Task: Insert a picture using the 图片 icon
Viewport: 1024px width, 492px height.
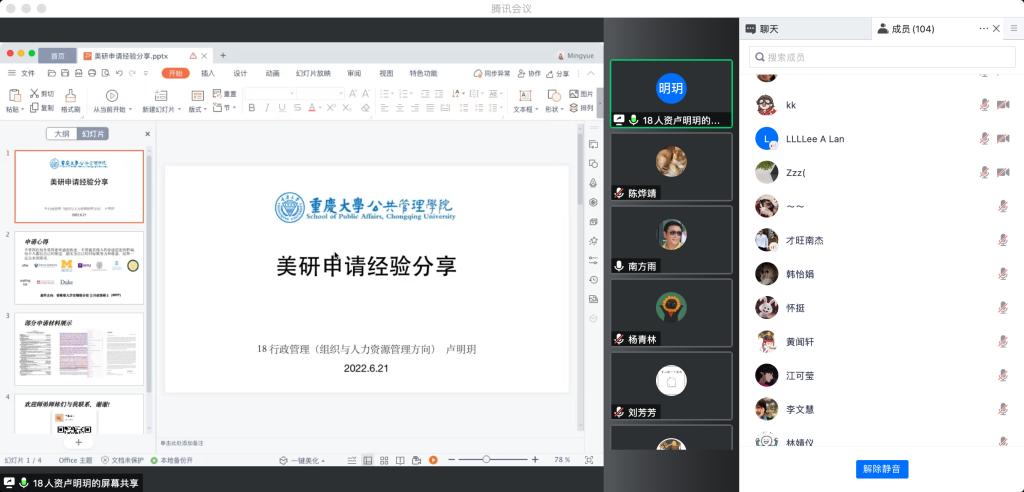Action: (580, 93)
